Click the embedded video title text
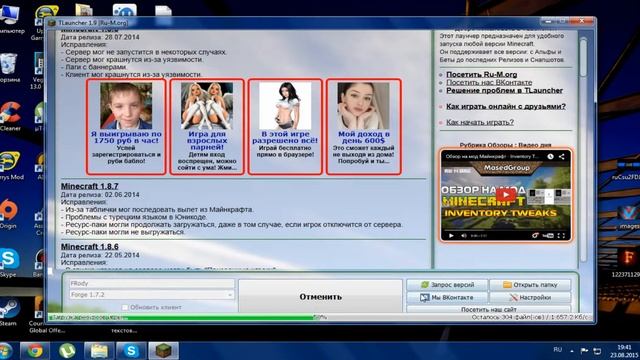Screen dimensions: 640x360 pos(492,156)
